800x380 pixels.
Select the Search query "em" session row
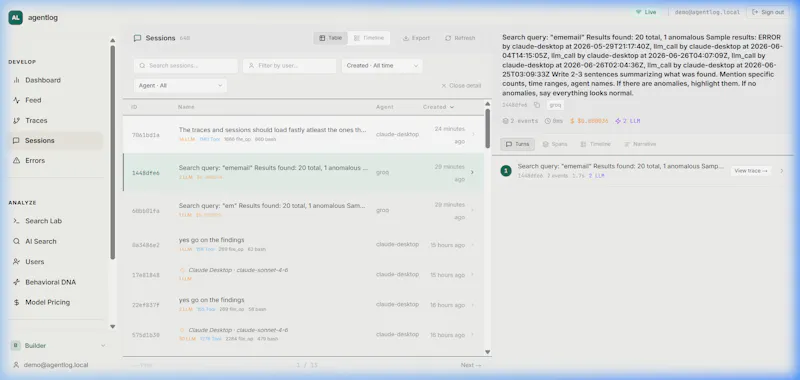(x=304, y=210)
